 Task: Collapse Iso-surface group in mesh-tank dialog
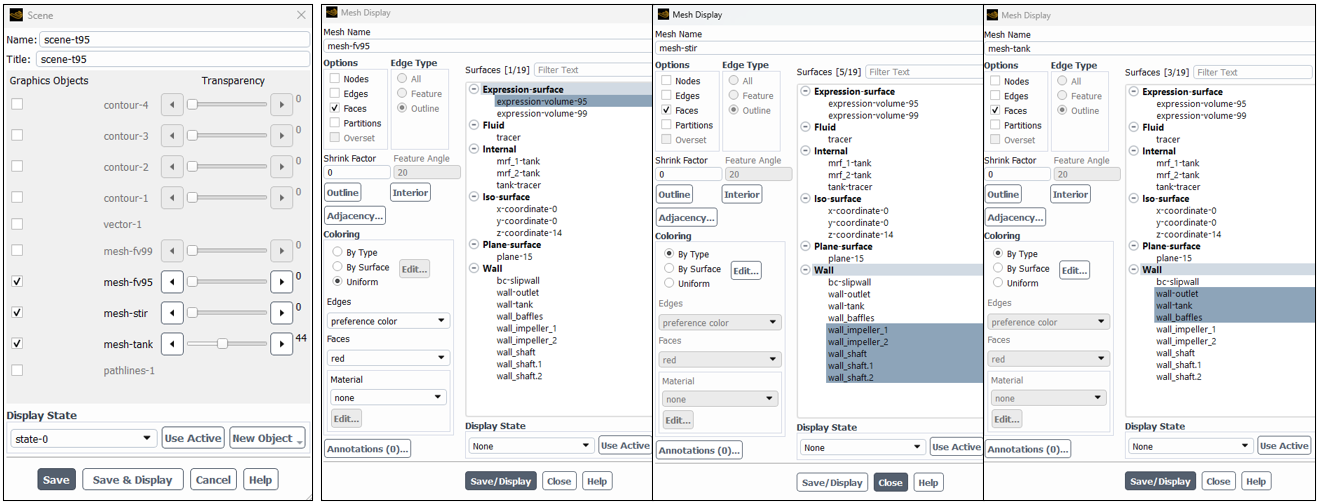coord(1134,199)
